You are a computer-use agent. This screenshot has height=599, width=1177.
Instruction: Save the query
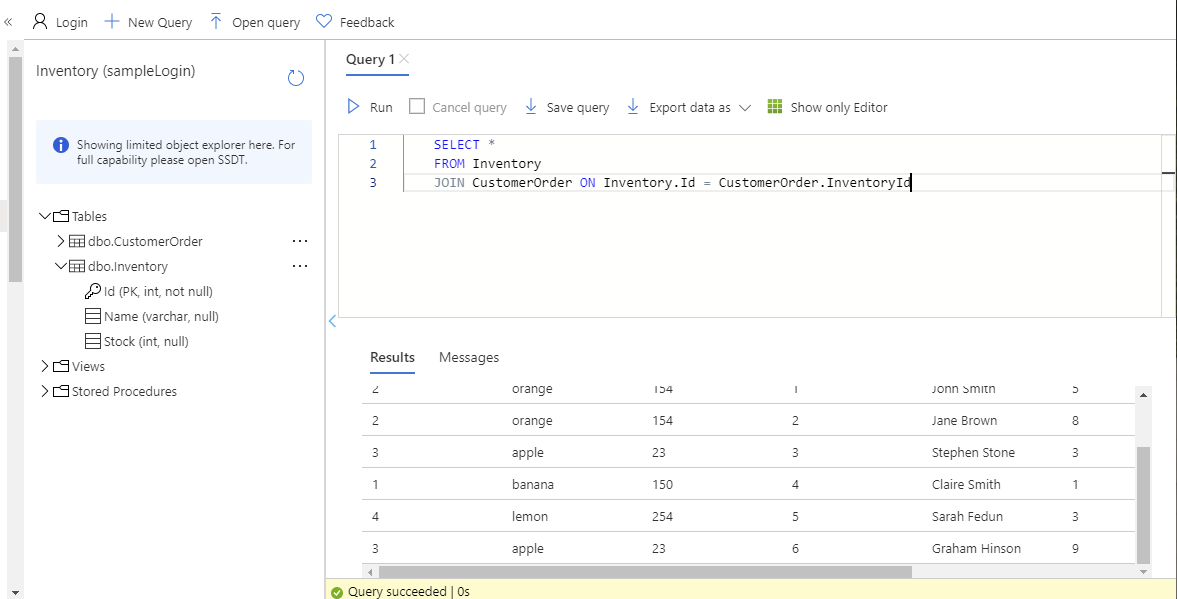click(x=567, y=106)
